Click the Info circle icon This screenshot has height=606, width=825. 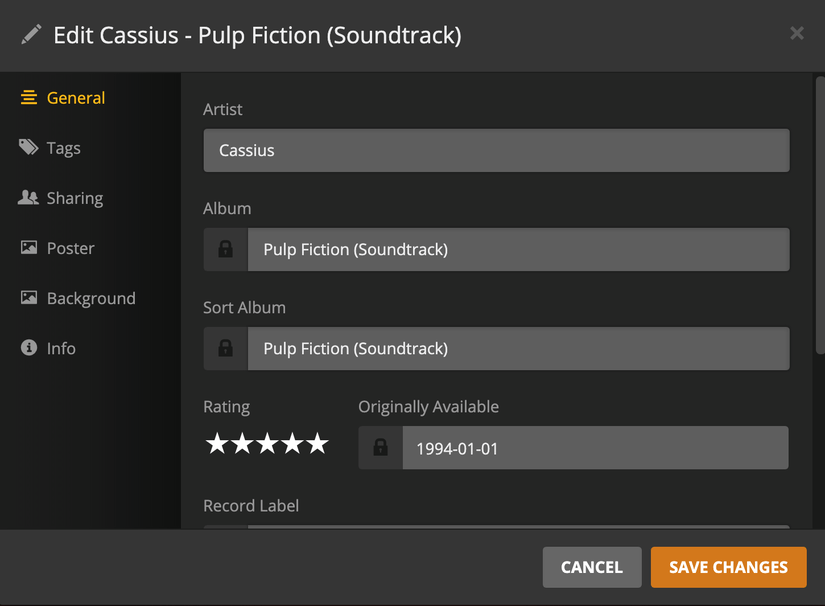29,348
